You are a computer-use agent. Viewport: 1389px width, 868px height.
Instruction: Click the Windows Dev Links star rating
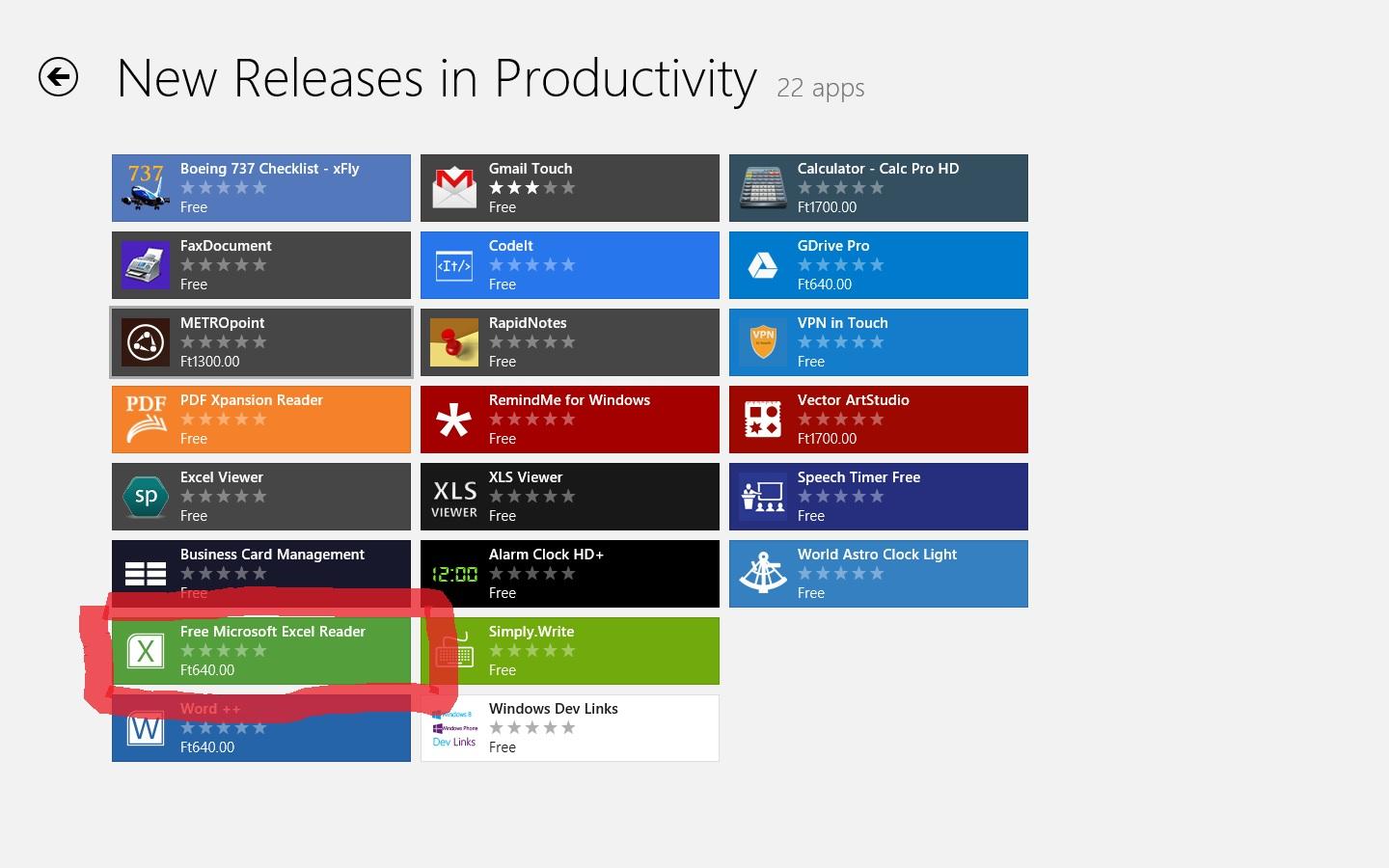tap(531, 728)
